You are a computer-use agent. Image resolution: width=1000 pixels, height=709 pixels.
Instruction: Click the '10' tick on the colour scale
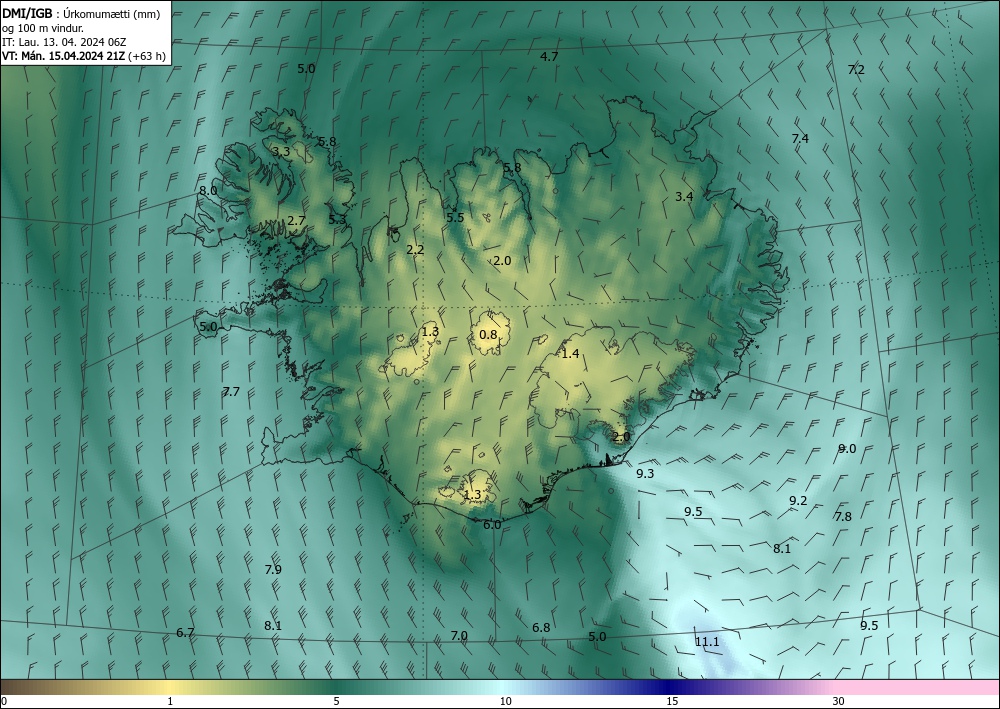tap(505, 701)
